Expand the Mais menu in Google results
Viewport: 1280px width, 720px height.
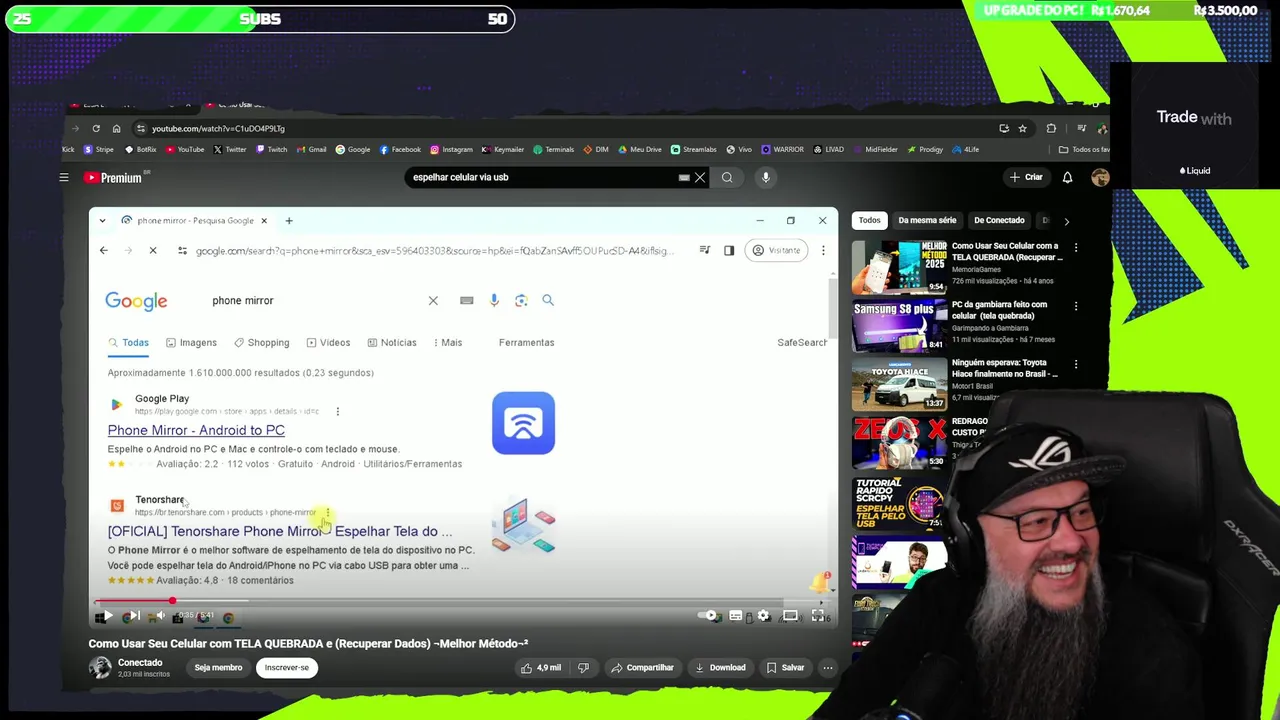point(448,342)
